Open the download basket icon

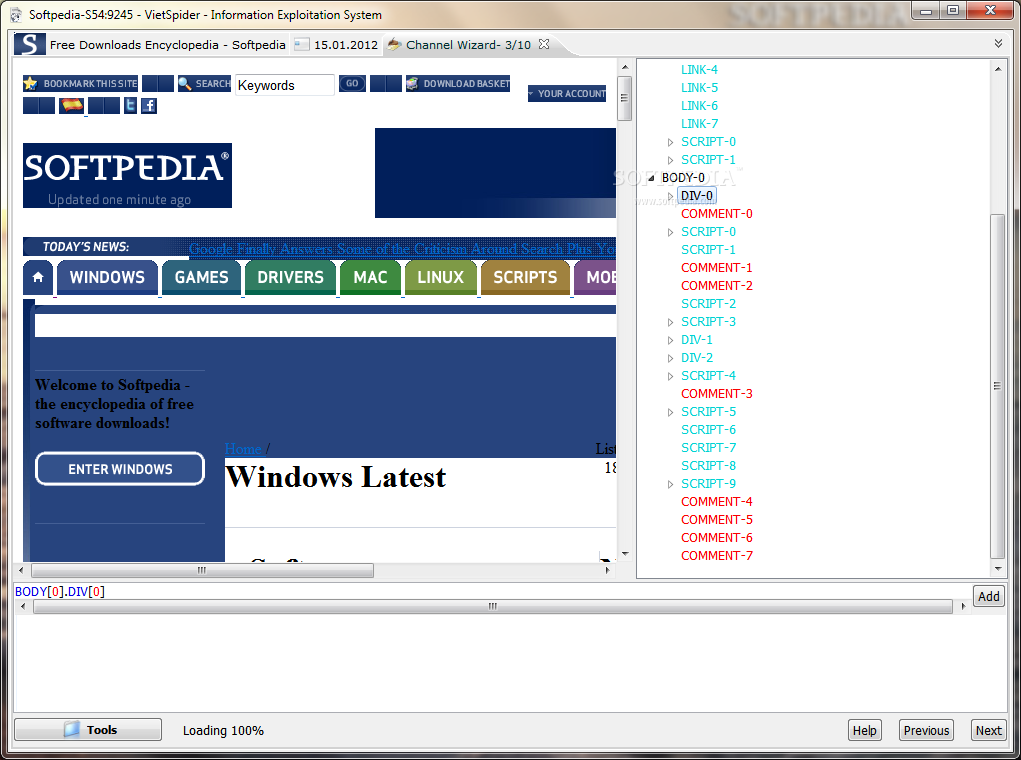[x=412, y=83]
